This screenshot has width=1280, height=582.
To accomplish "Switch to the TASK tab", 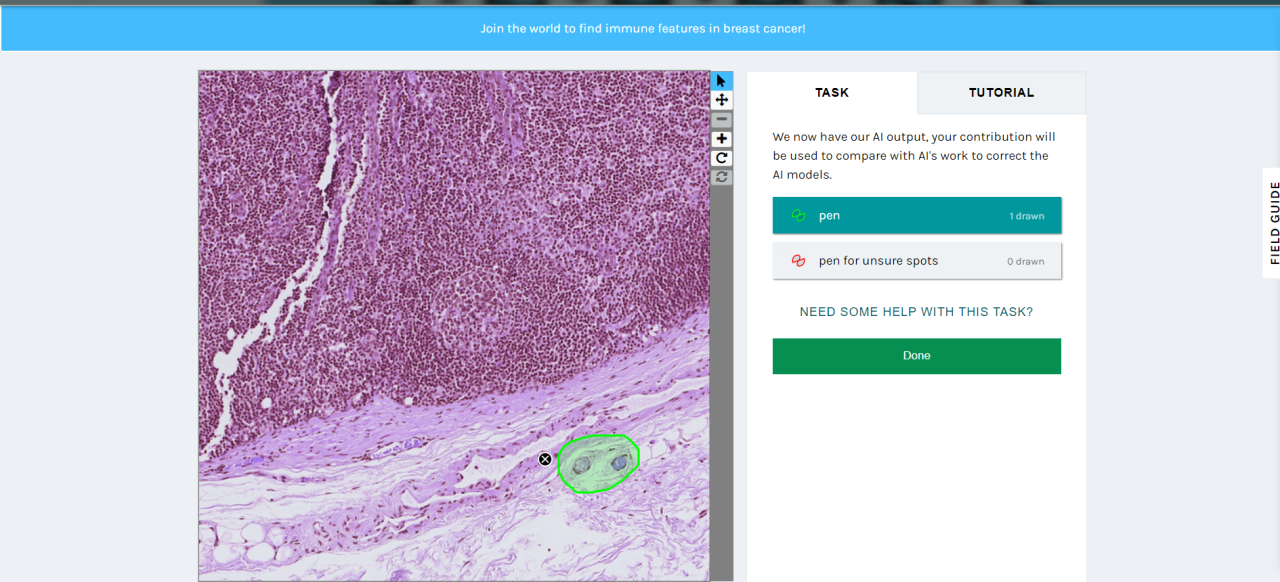I will 832,92.
